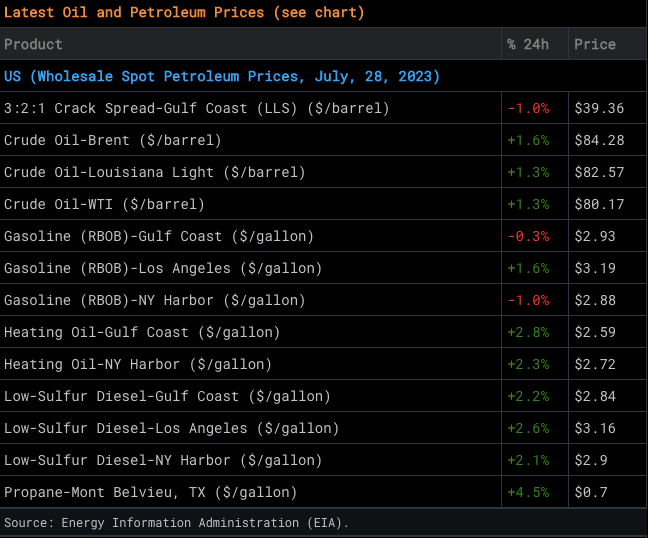648x538 pixels.
Task: Select Low-Sulfur Diesel-NY Harbor product name
Action: [163, 460]
